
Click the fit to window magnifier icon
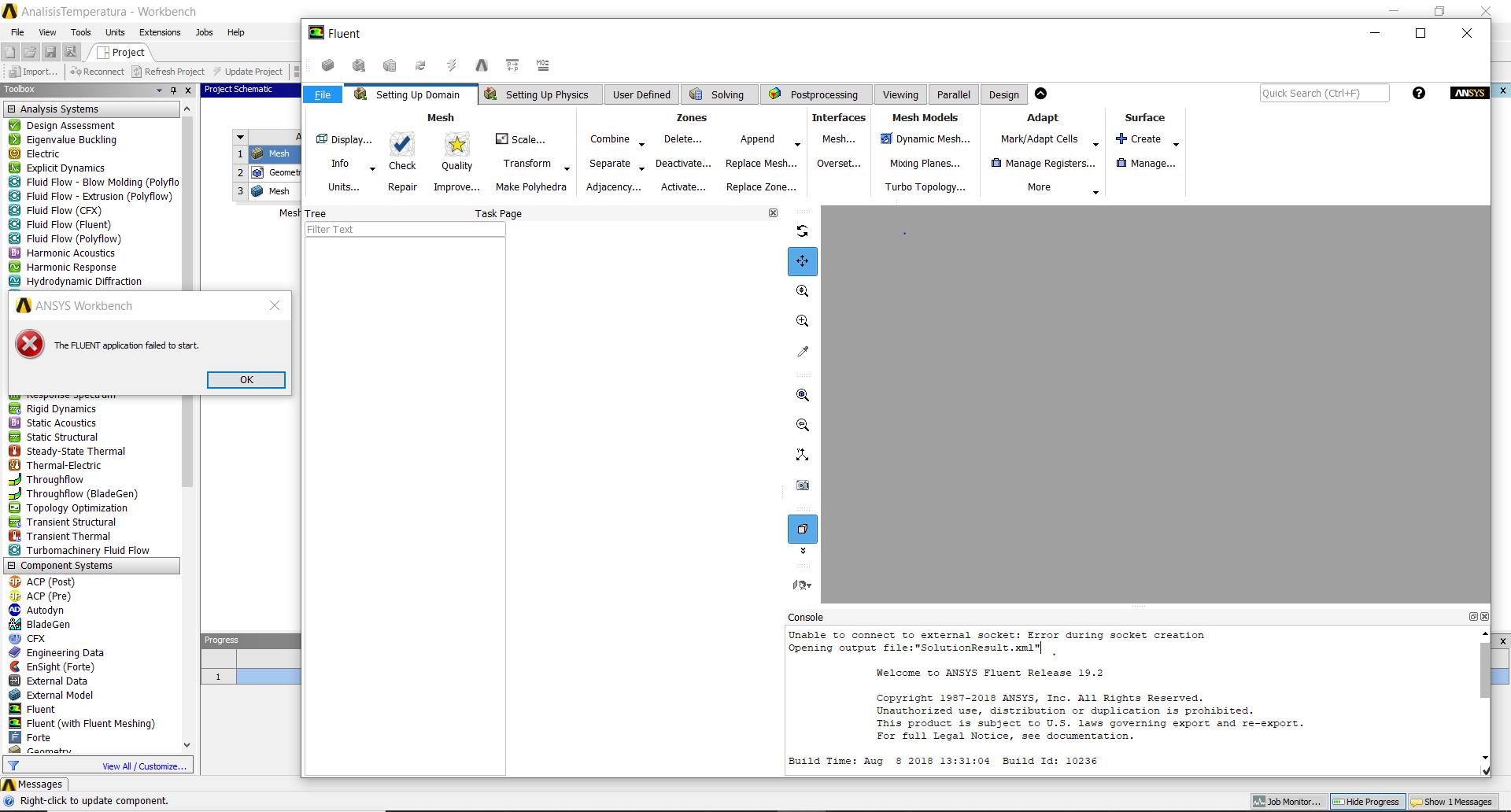click(802, 291)
